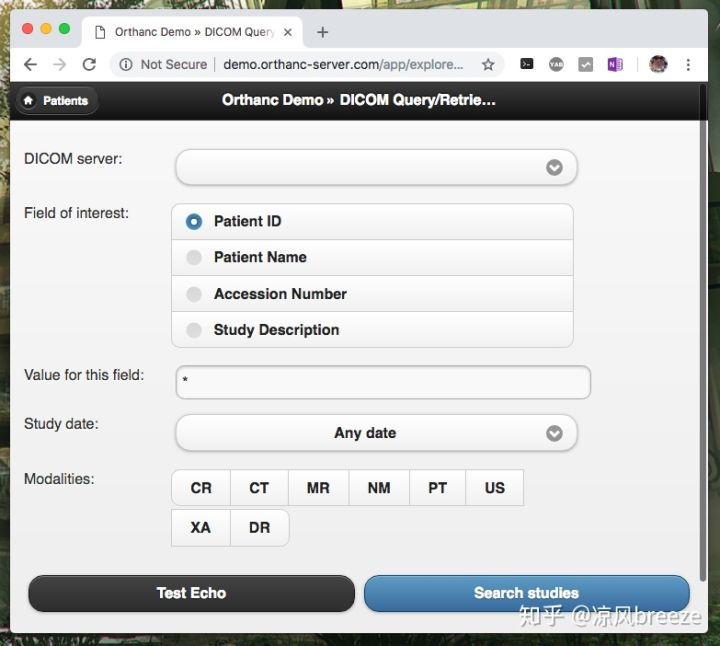Select the Accession Number radio option
The image size is (720, 646).
pyautogui.click(x=372, y=294)
